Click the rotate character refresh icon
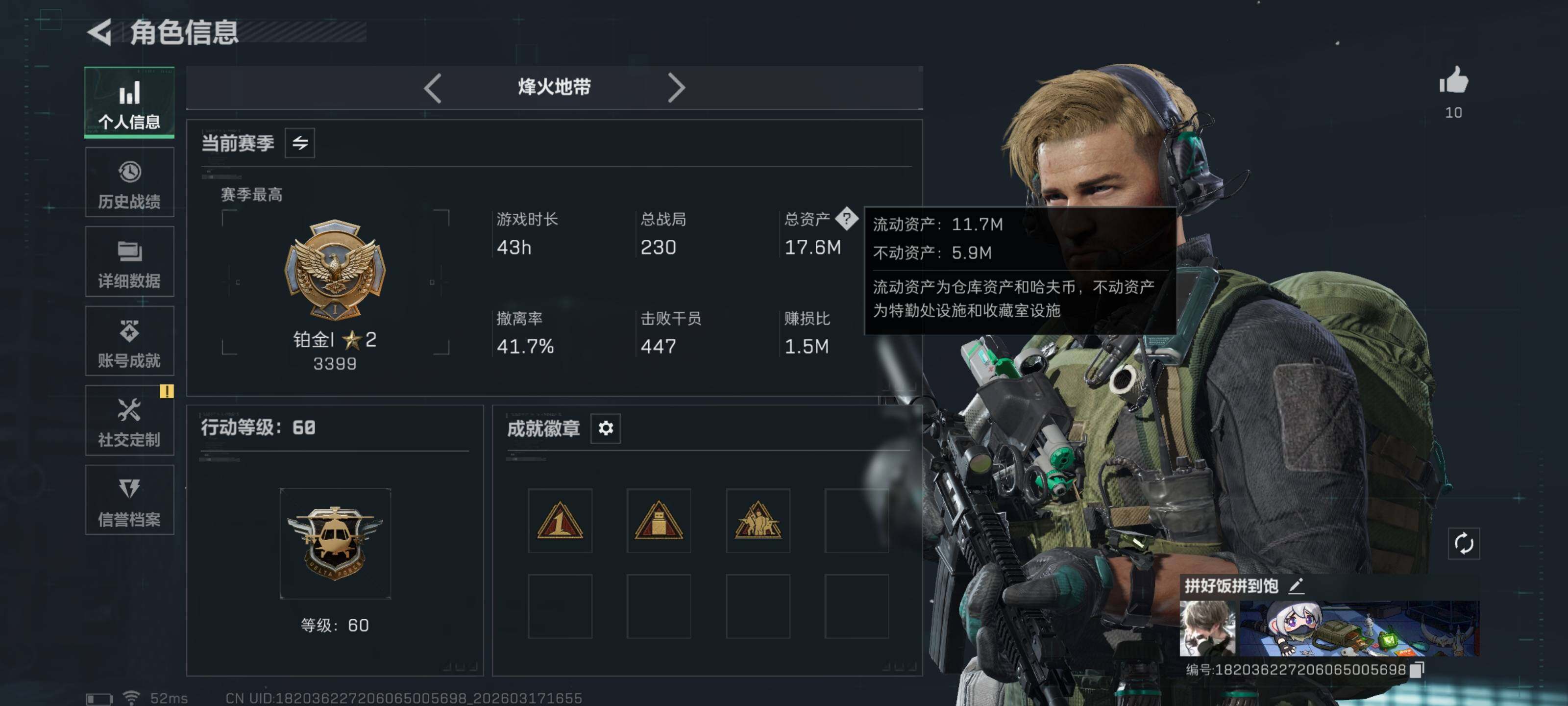This screenshot has width=1568, height=706. point(1463,543)
